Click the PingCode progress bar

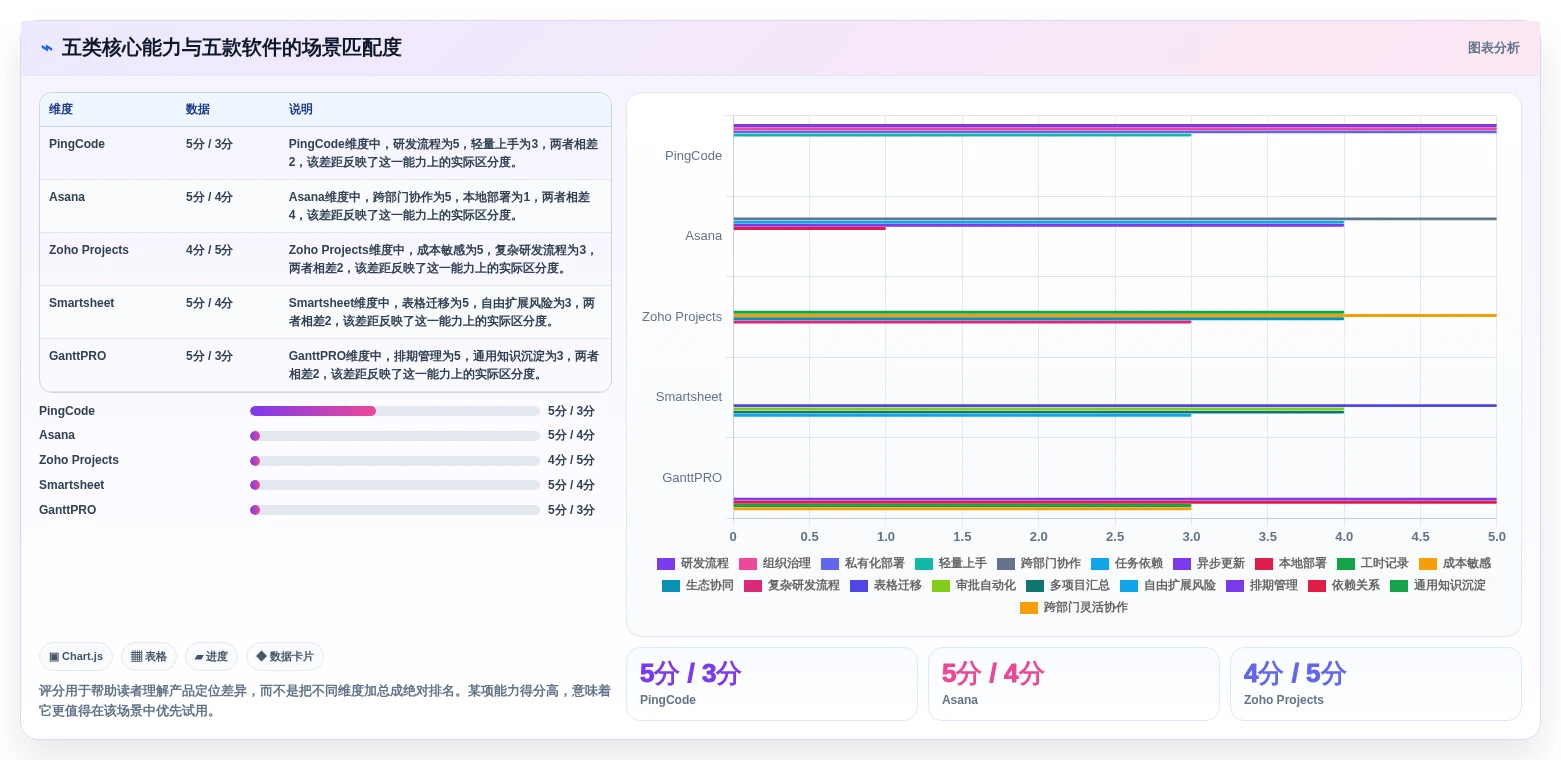395,411
